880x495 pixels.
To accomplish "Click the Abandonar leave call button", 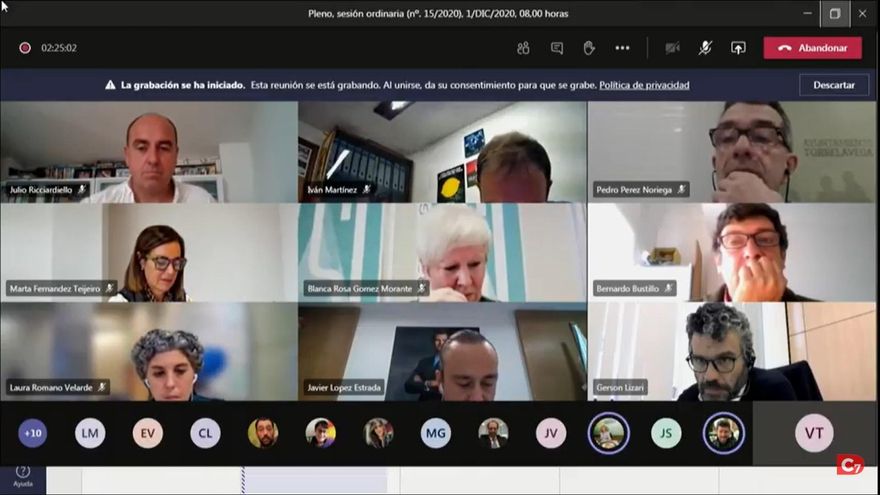I will pos(812,48).
